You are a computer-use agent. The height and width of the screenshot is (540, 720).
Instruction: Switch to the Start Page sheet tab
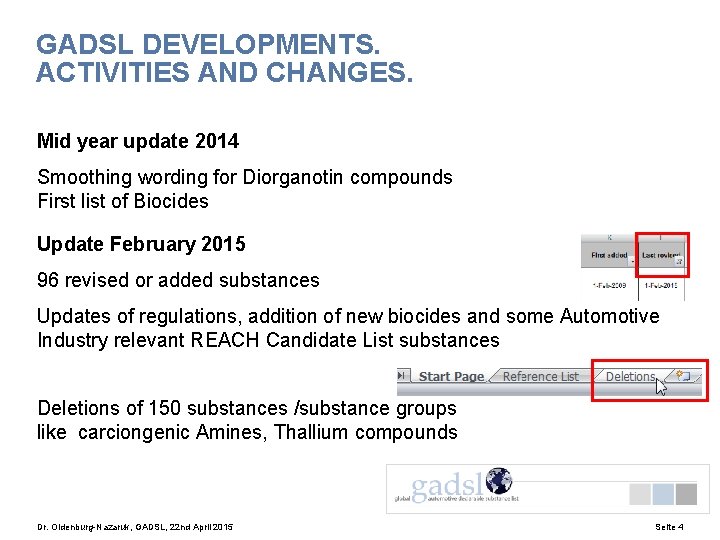(x=450, y=377)
